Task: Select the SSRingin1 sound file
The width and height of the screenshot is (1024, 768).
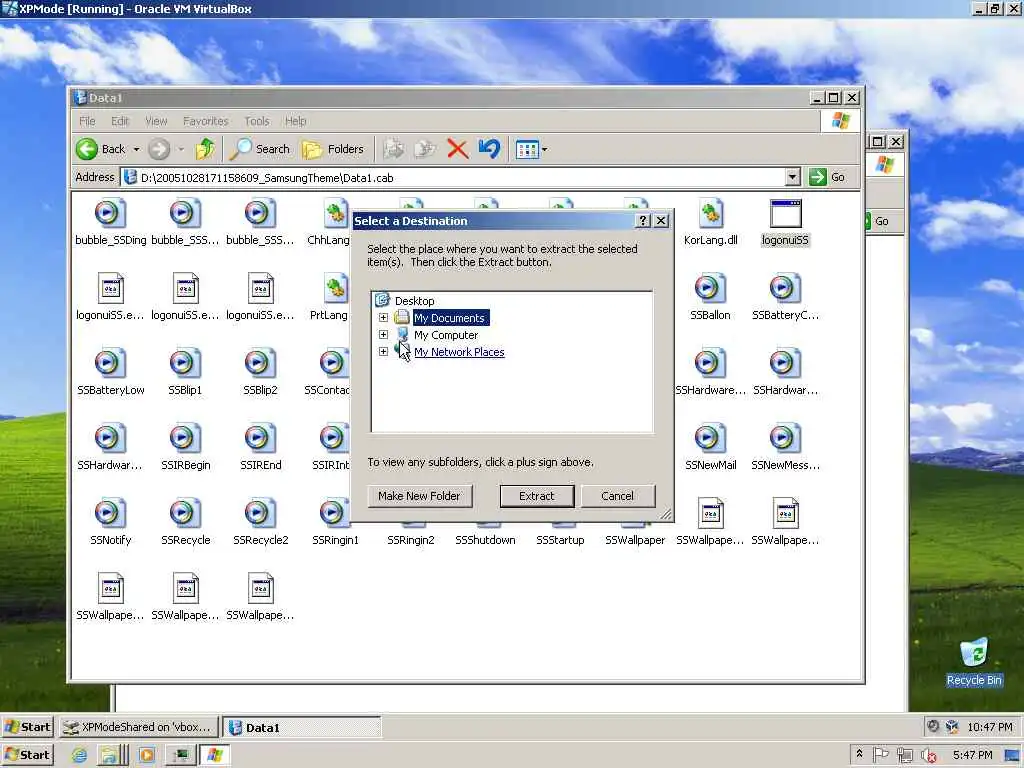Action: [x=335, y=524]
